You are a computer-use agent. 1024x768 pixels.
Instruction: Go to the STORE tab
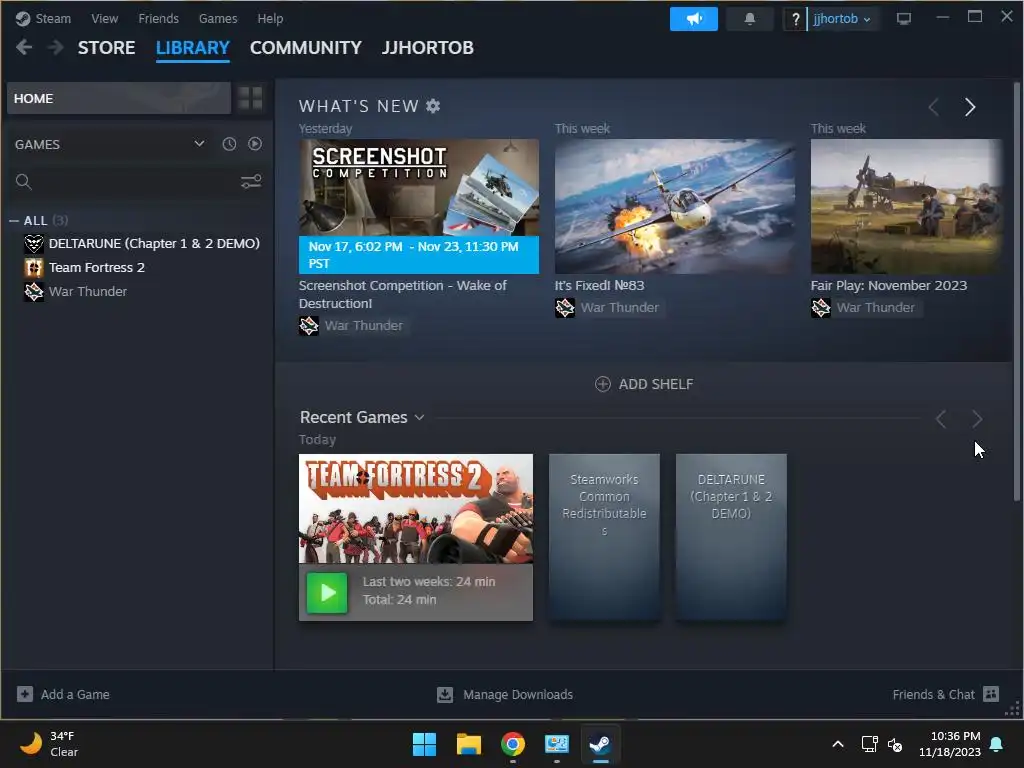[106, 48]
